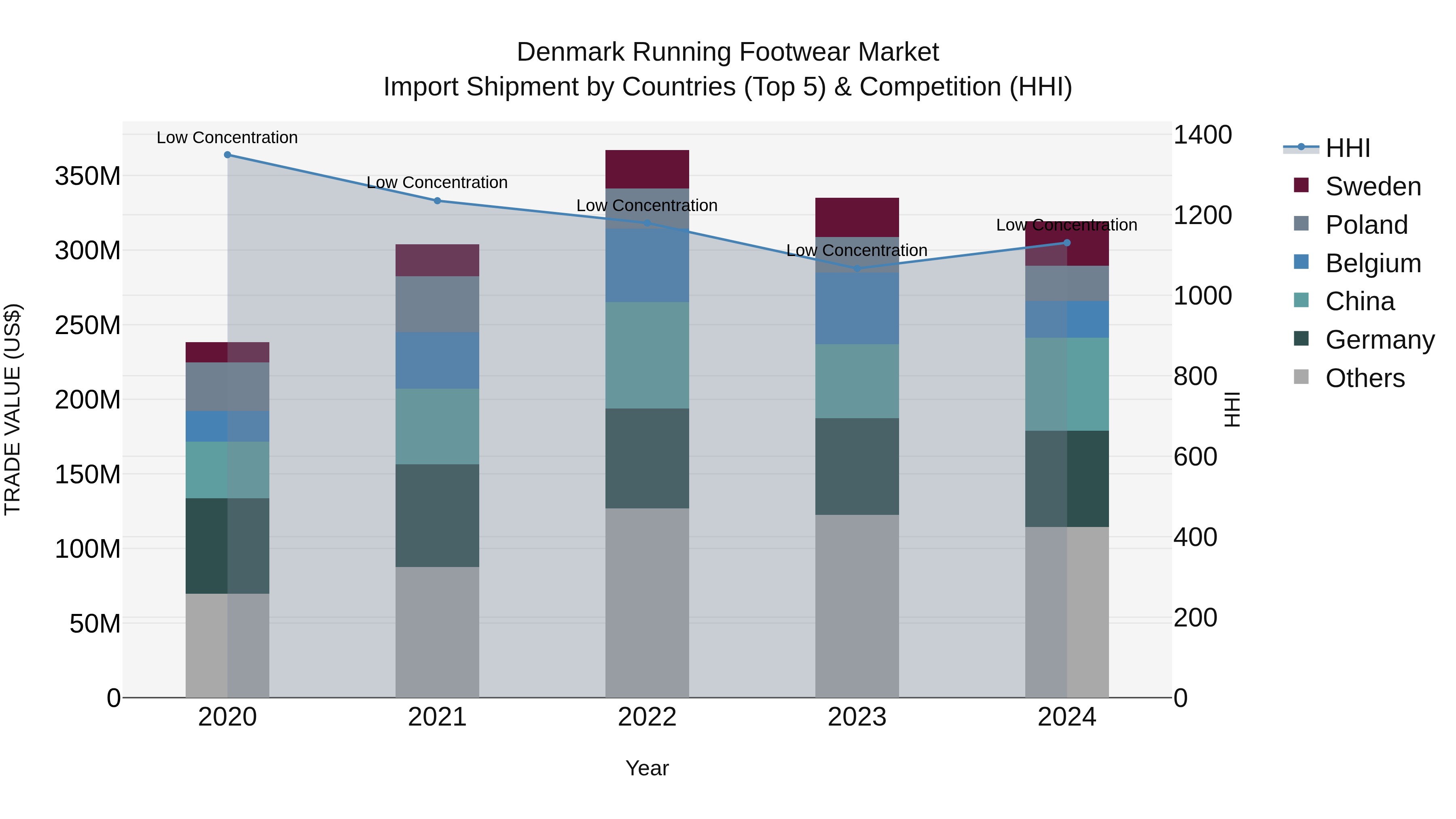Screen dimensions: 1456x819
Task: Click the China segment of the 2023 bar
Action: (x=857, y=381)
